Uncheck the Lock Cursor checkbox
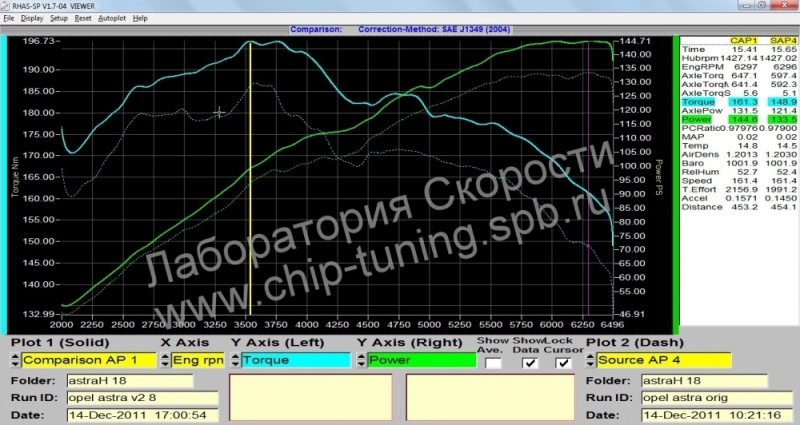Viewport: 800px width, 425px height. (564, 363)
